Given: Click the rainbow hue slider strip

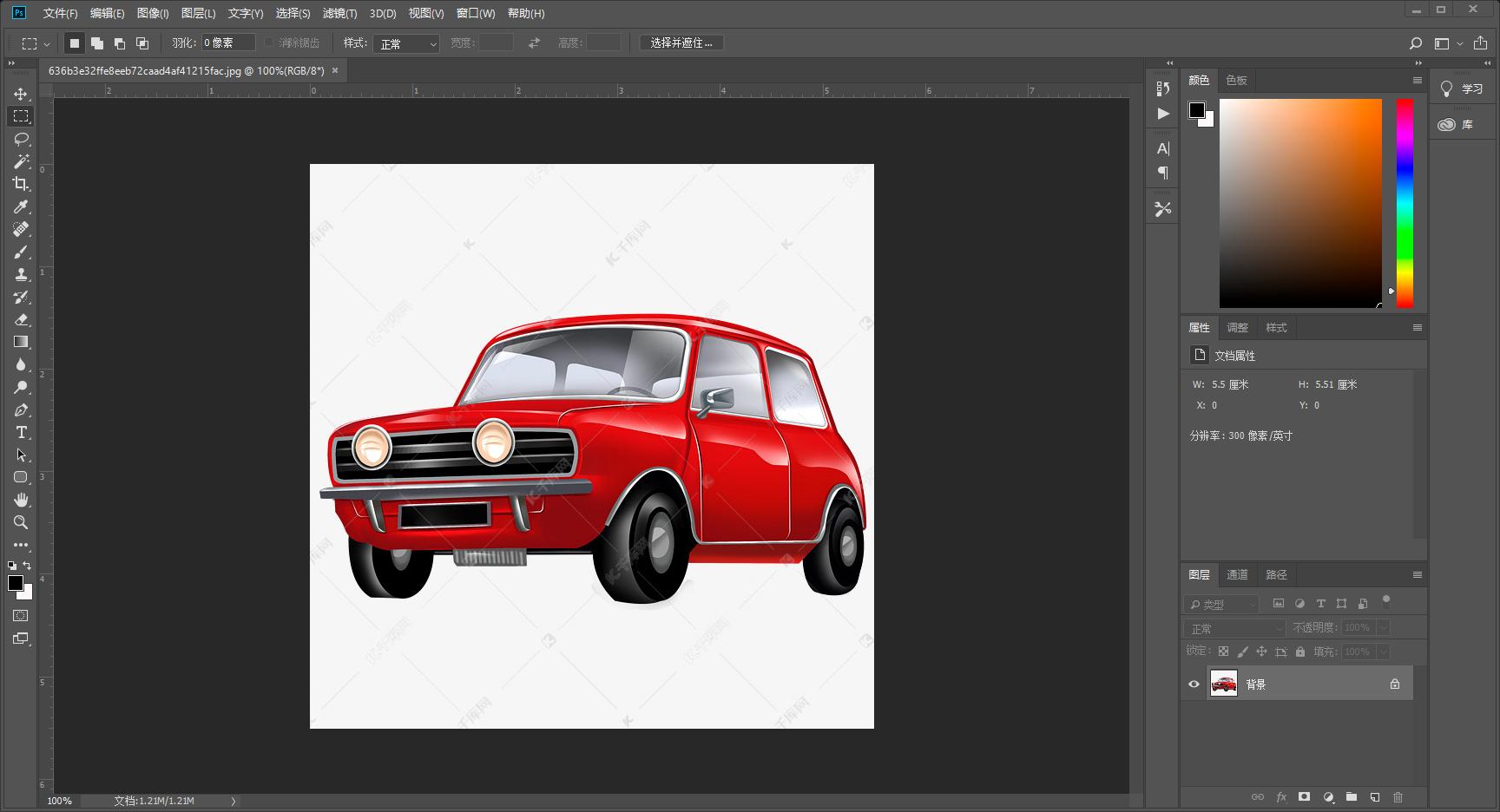Looking at the screenshot, I should coord(1404,203).
